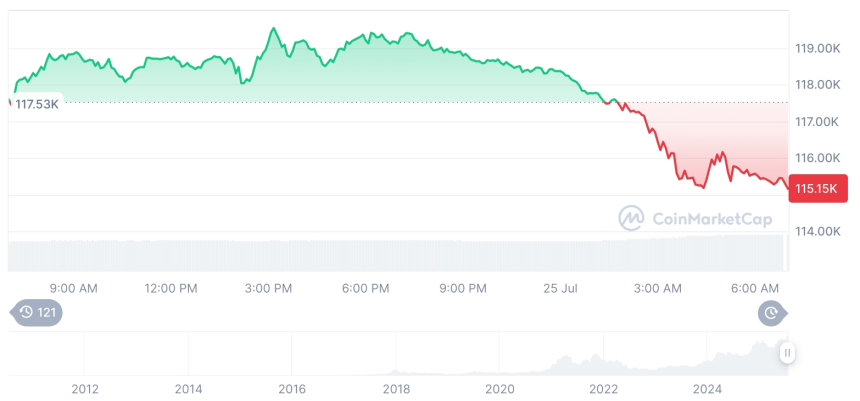Click the 6:00 AM time axis label
This screenshot has height=401, width=860.
pyautogui.click(x=755, y=288)
